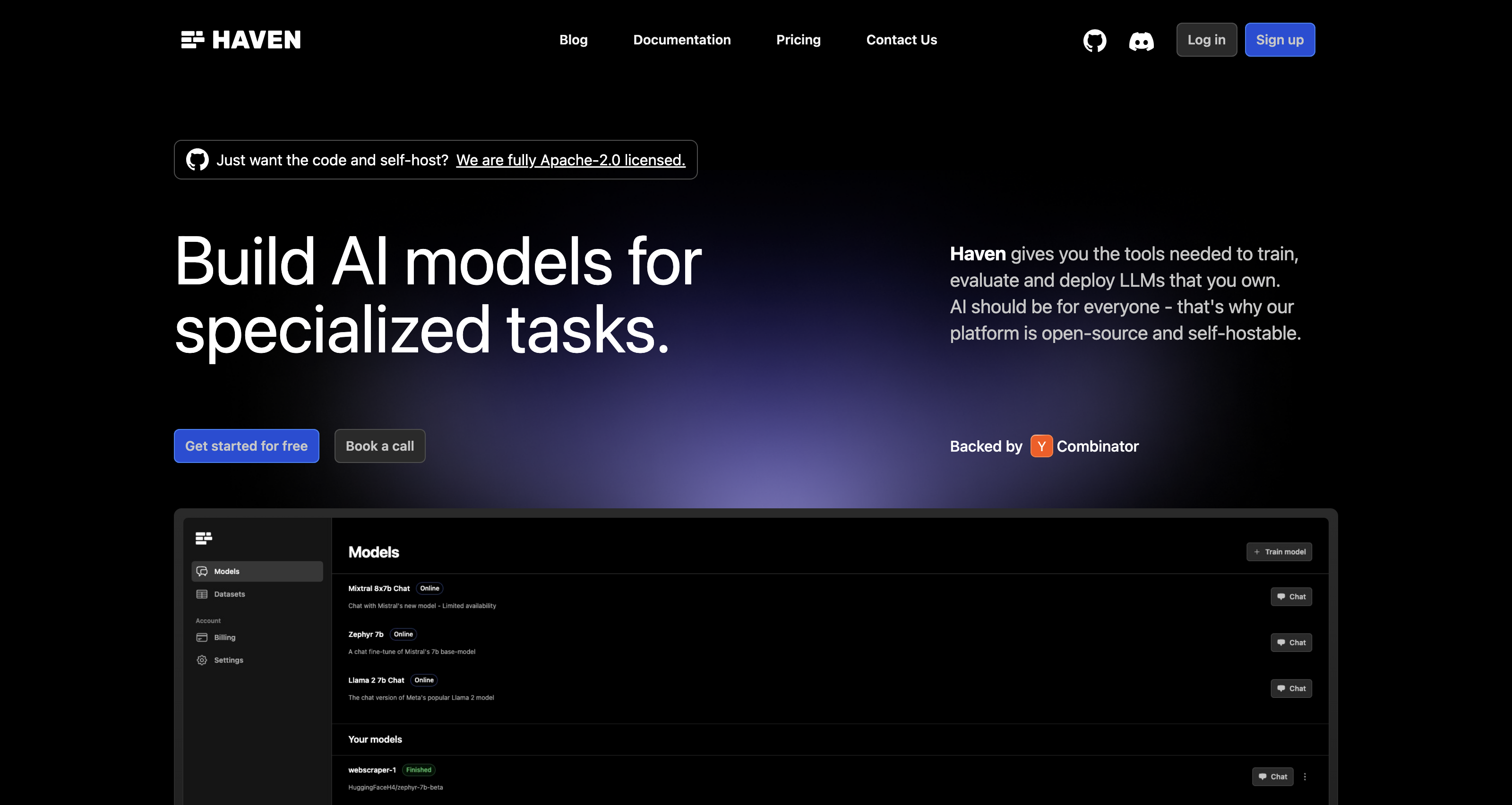The width and height of the screenshot is (1512, 805).
Task: Click the Llama 2 7b Chat model name
Action: point(376,681)
